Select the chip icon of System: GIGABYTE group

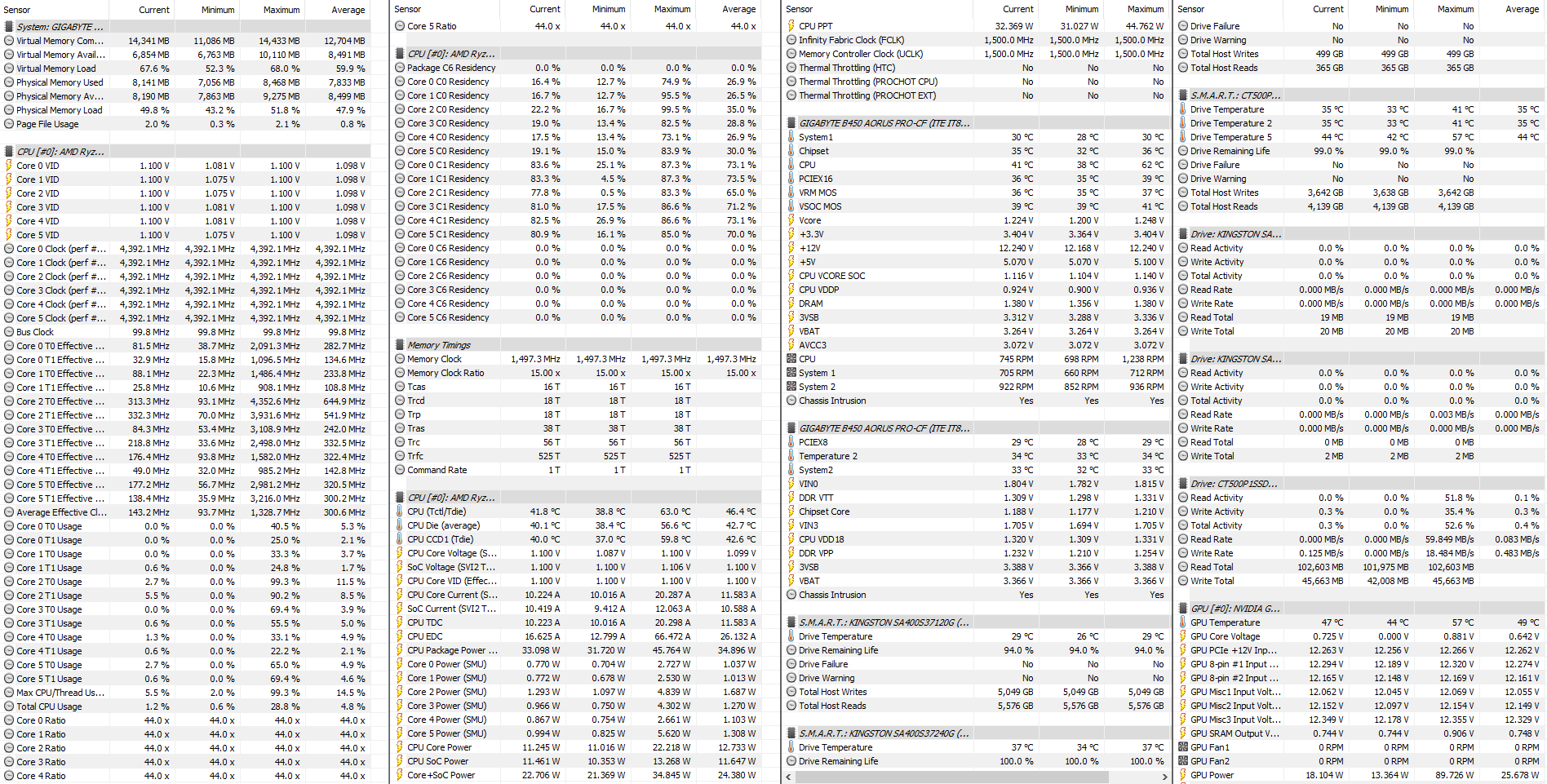coord(9,27)
